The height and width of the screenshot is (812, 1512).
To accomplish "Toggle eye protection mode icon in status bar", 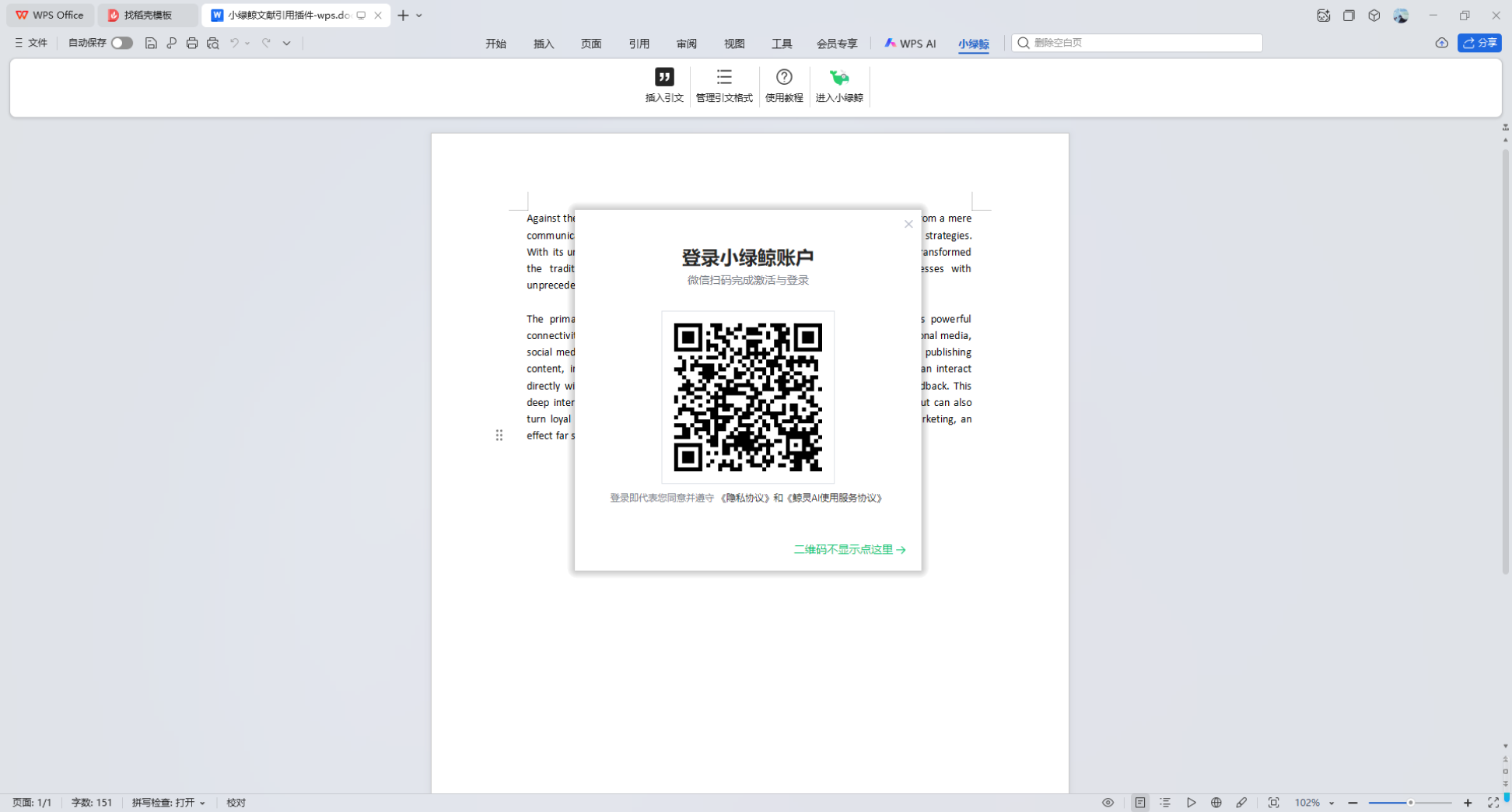I will click(1108, 803).
